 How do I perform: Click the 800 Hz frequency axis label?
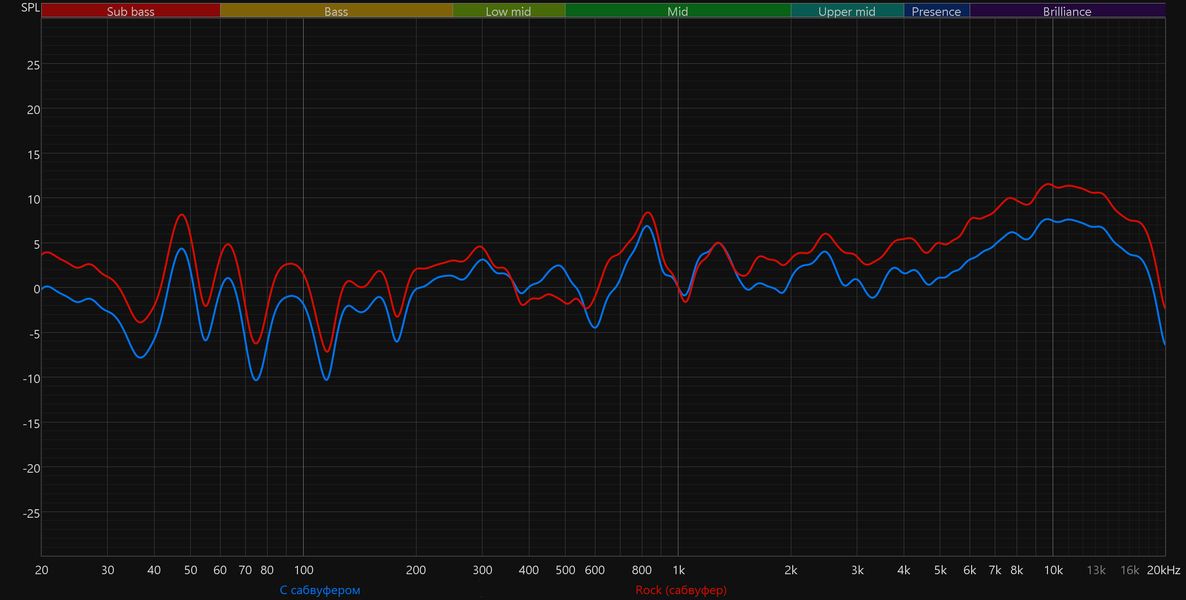[641, 570]
